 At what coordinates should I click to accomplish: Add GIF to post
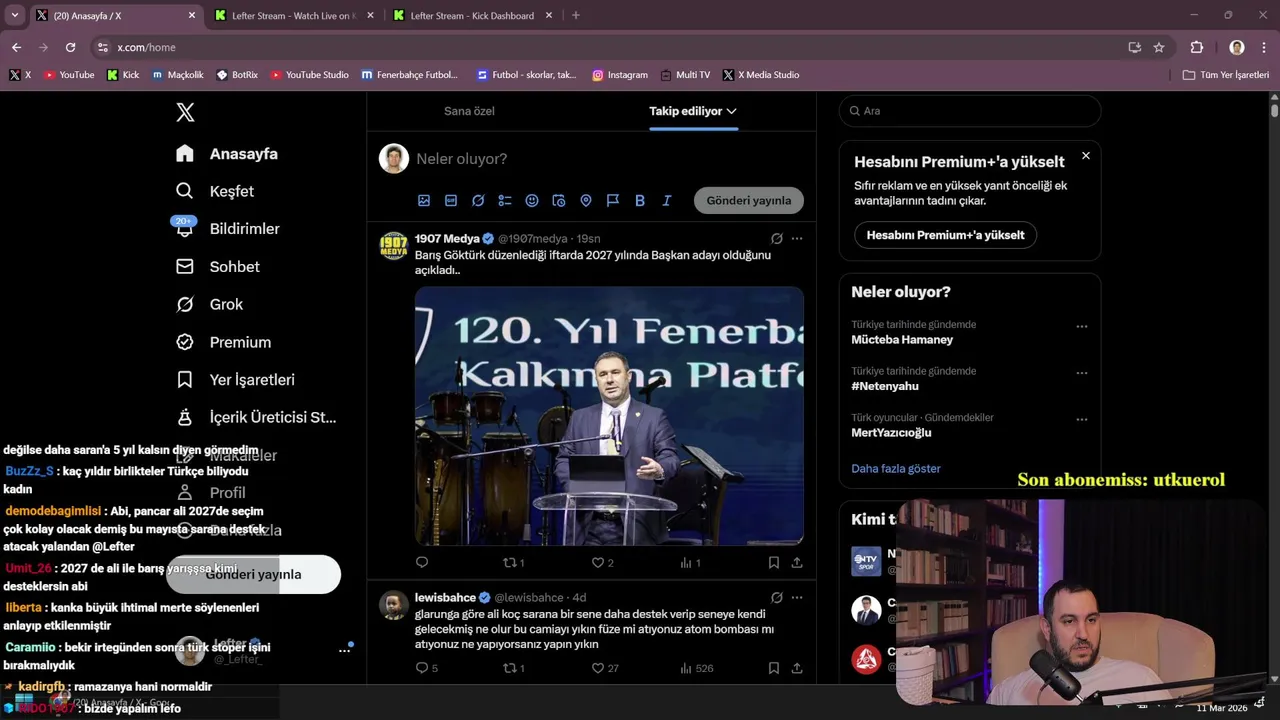click(451, 201)
